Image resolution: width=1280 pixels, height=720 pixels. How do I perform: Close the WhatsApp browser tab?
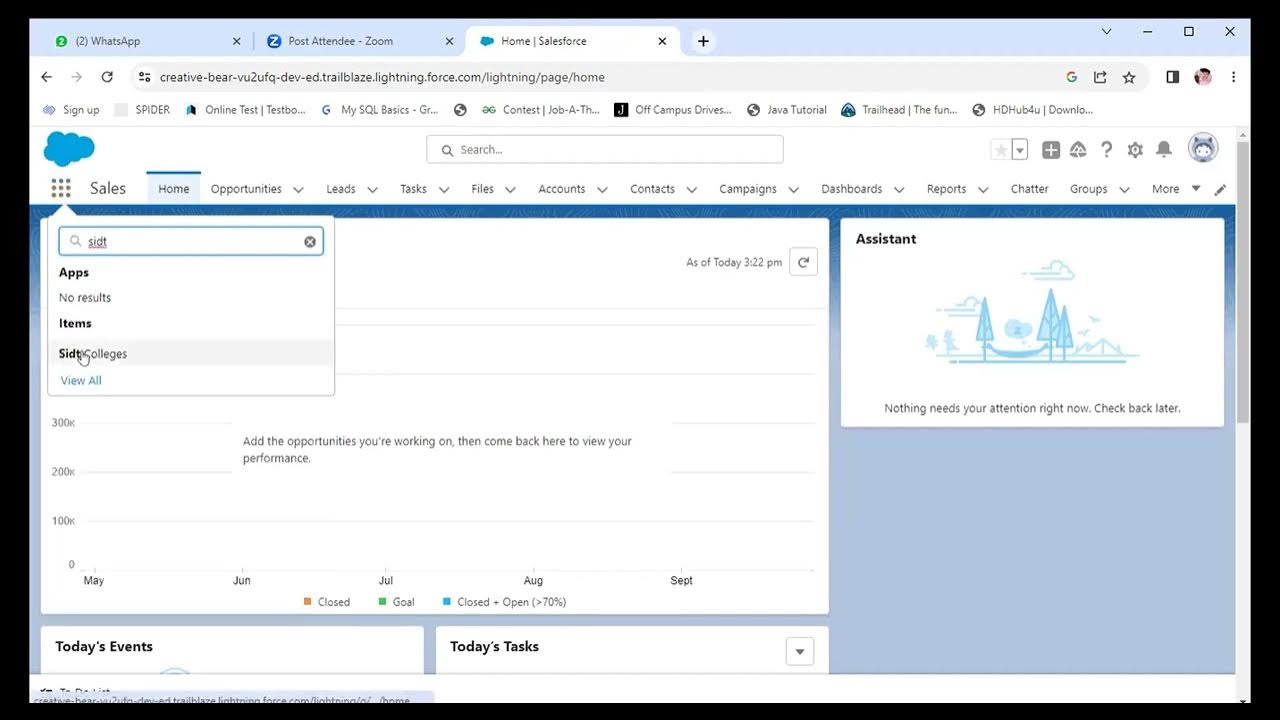(237, 41)
